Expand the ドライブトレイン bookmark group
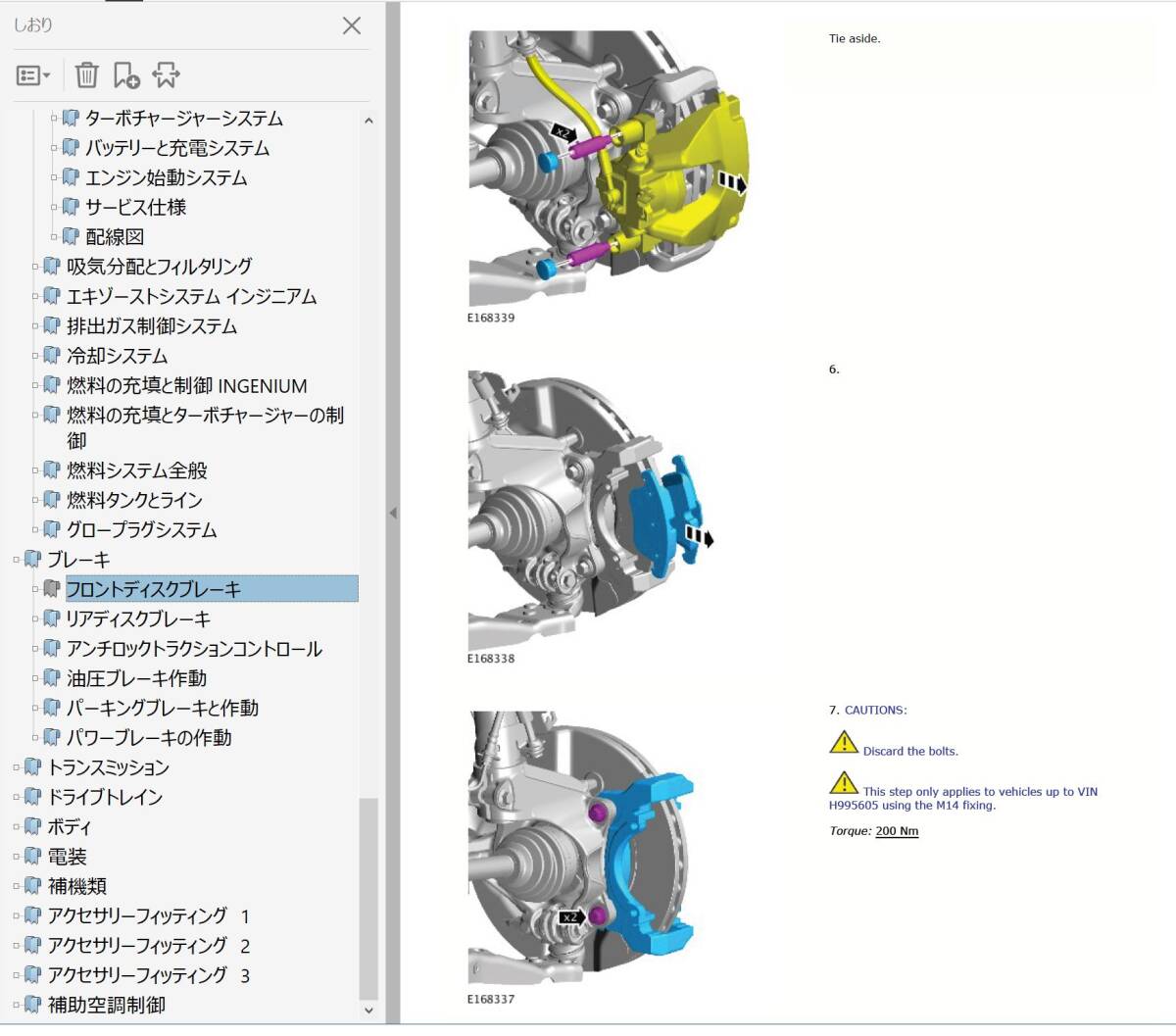Screen dimensions: 1176x1036 [x=17, y=797]
